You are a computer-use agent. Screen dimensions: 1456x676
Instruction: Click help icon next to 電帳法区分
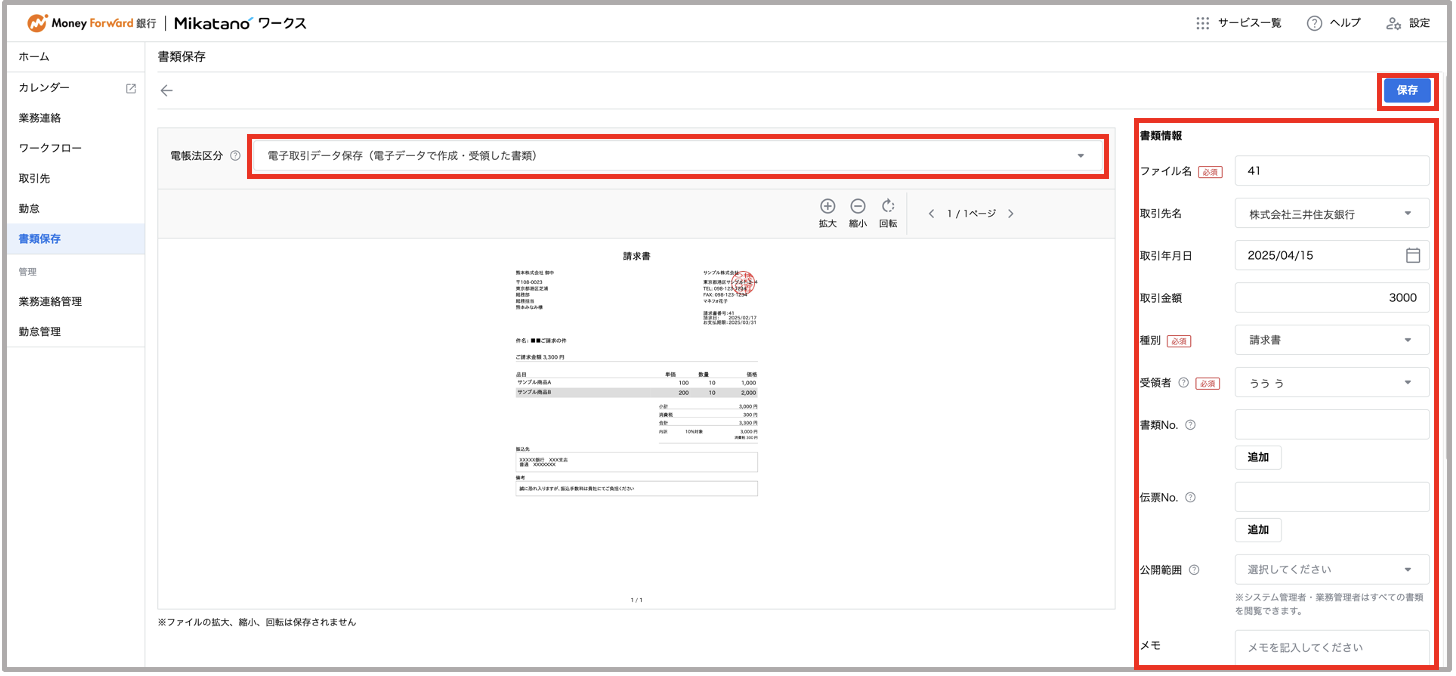point(235,156)
